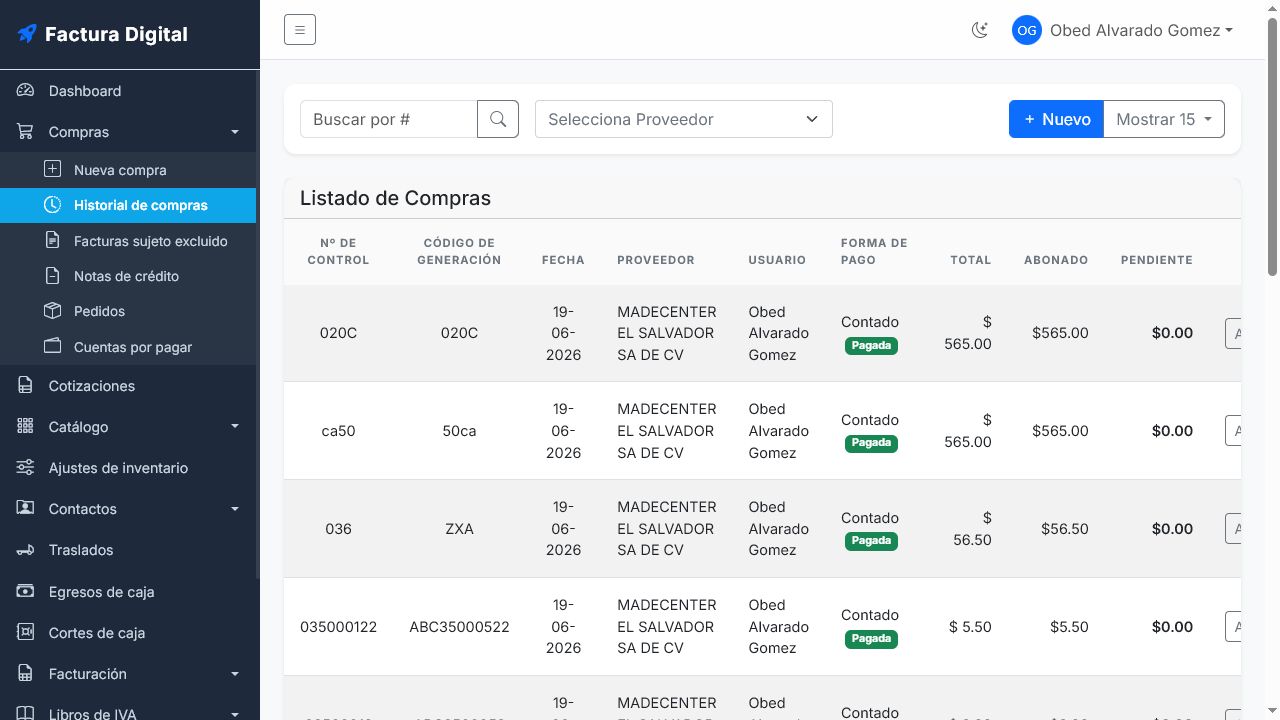Click the Forma de Pago column header
1280x720 pixels.
click(x=874, y=251)
